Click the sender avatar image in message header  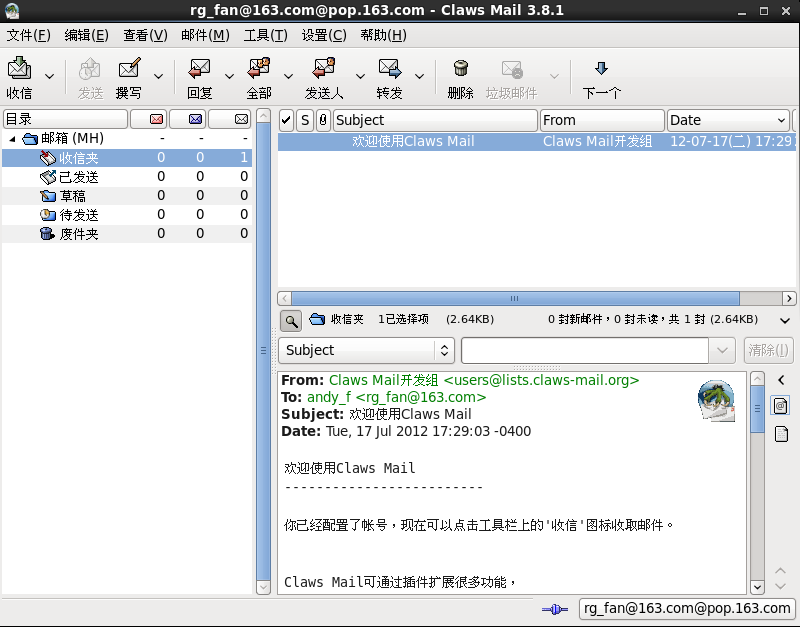point(716,400)
